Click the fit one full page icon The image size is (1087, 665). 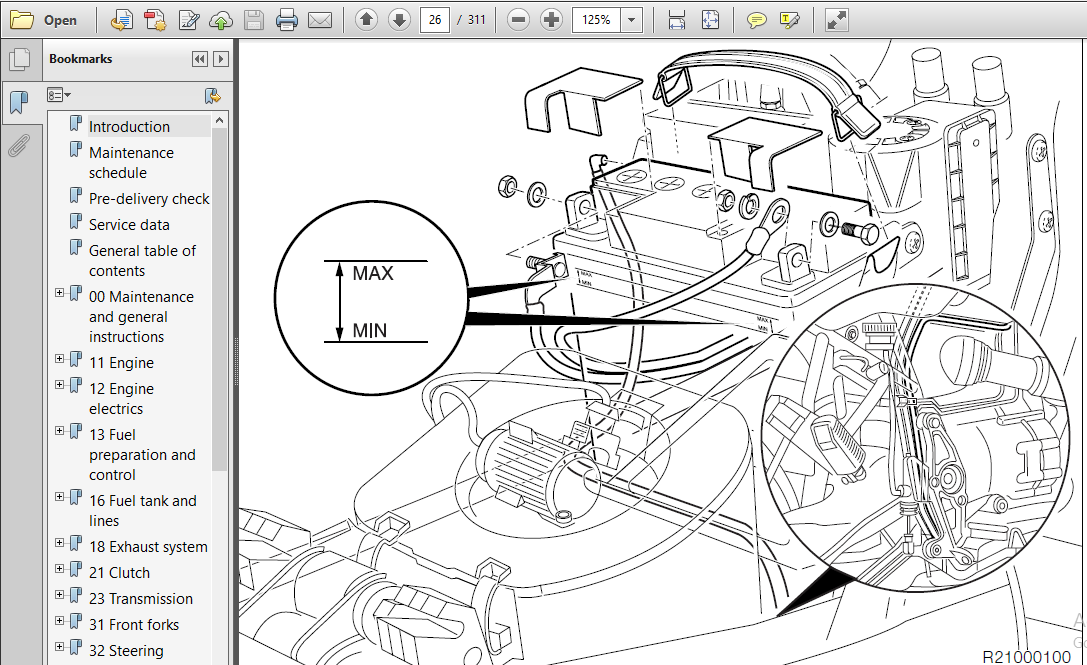[711, 20]
